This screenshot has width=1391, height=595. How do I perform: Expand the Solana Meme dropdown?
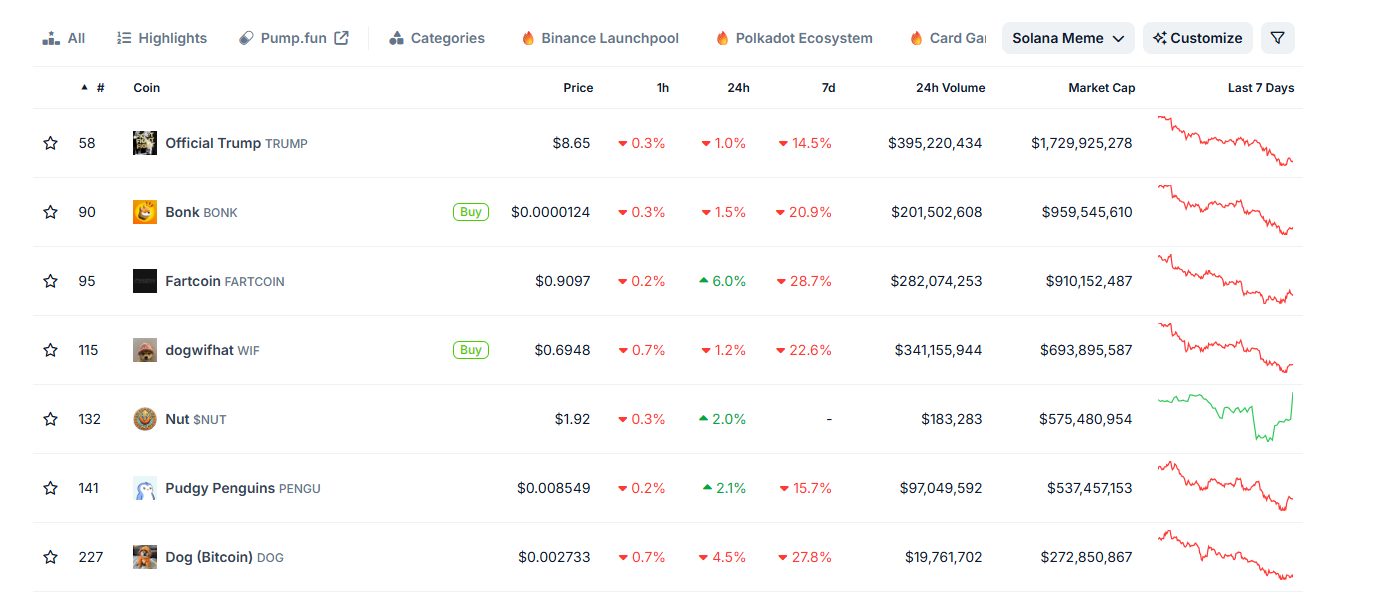tap(1068, 38)
